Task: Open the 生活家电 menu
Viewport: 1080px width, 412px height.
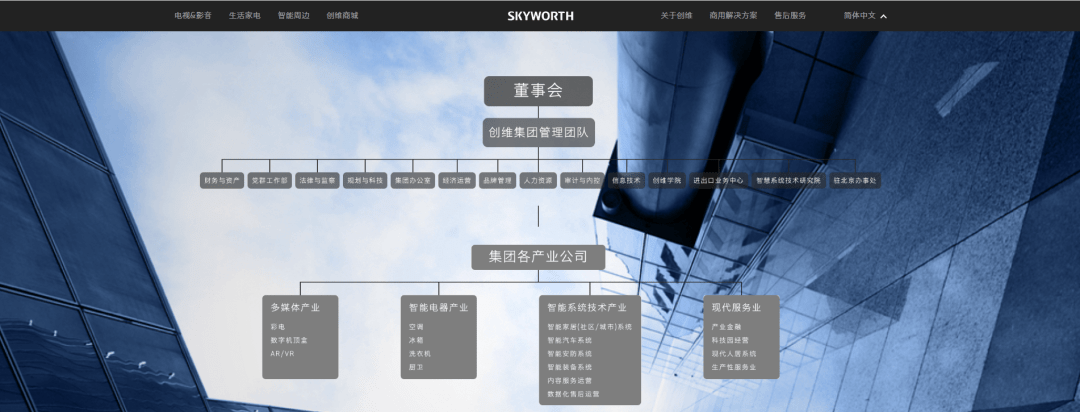Action: 244,16
